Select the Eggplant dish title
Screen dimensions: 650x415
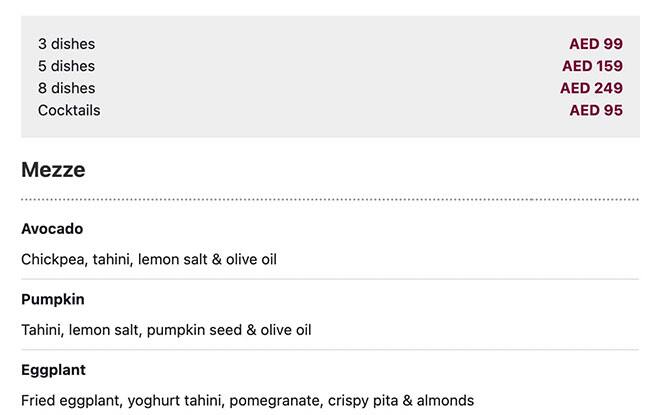pyautogui.click(x=55, y=370)
